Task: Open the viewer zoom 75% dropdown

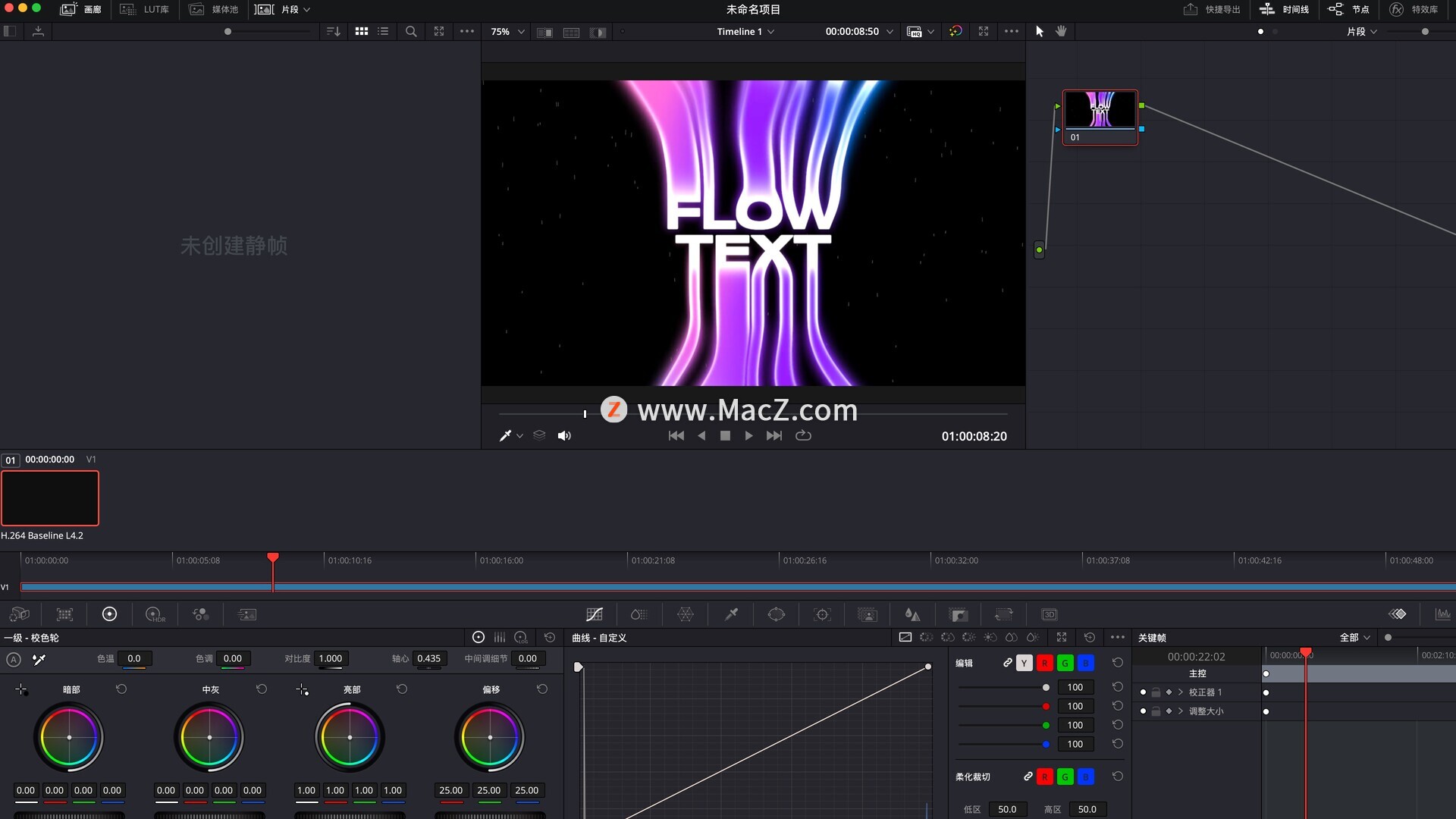Action: pos(508,31)
